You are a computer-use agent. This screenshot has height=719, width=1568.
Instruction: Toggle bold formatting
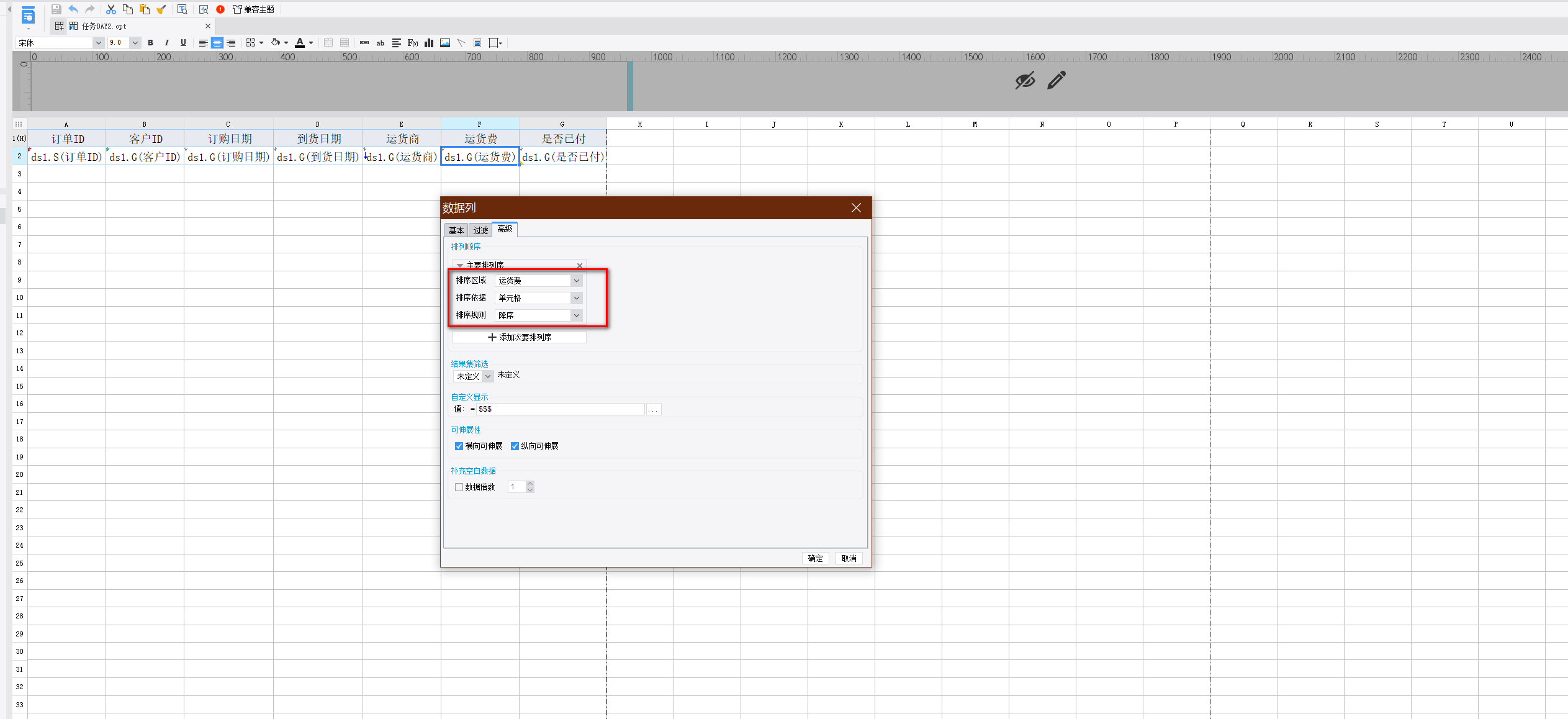tap(150, 43)
